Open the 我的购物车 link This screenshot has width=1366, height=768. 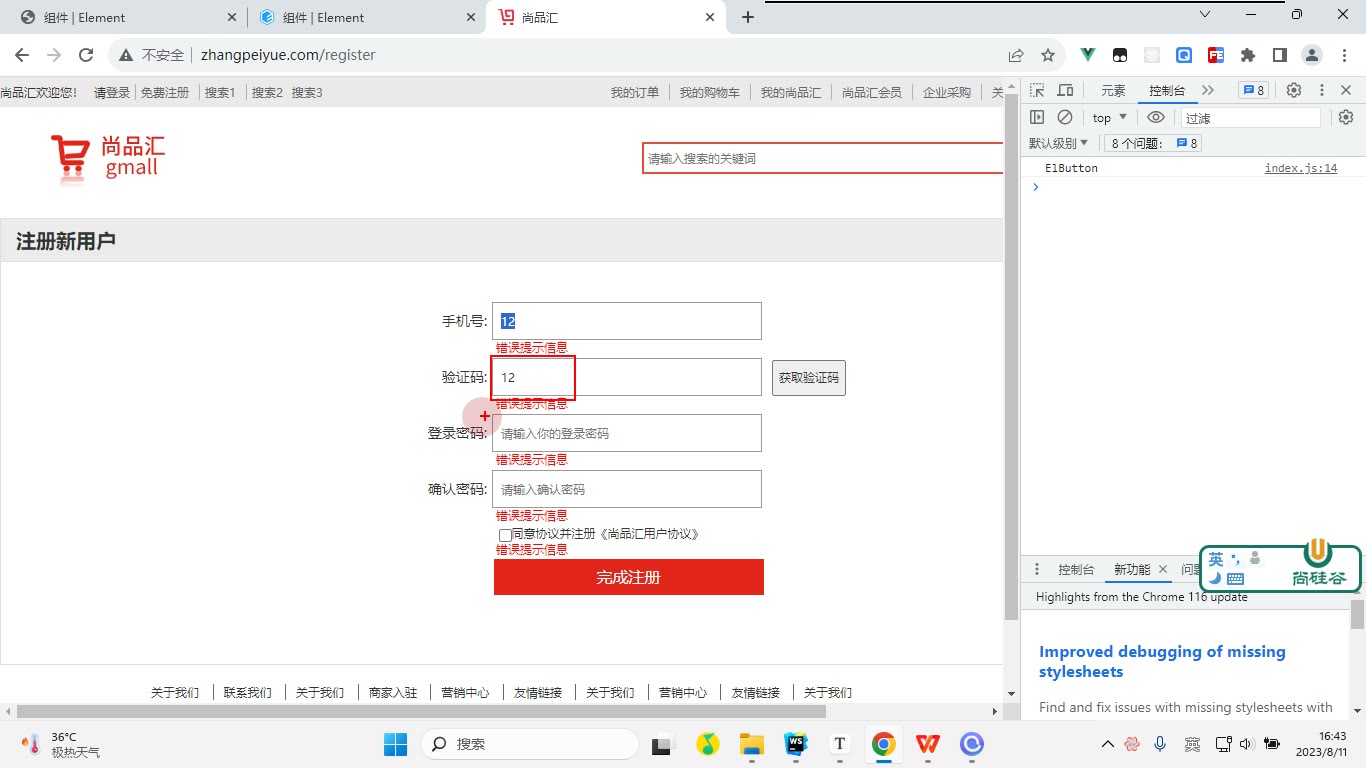pos(710,92)
